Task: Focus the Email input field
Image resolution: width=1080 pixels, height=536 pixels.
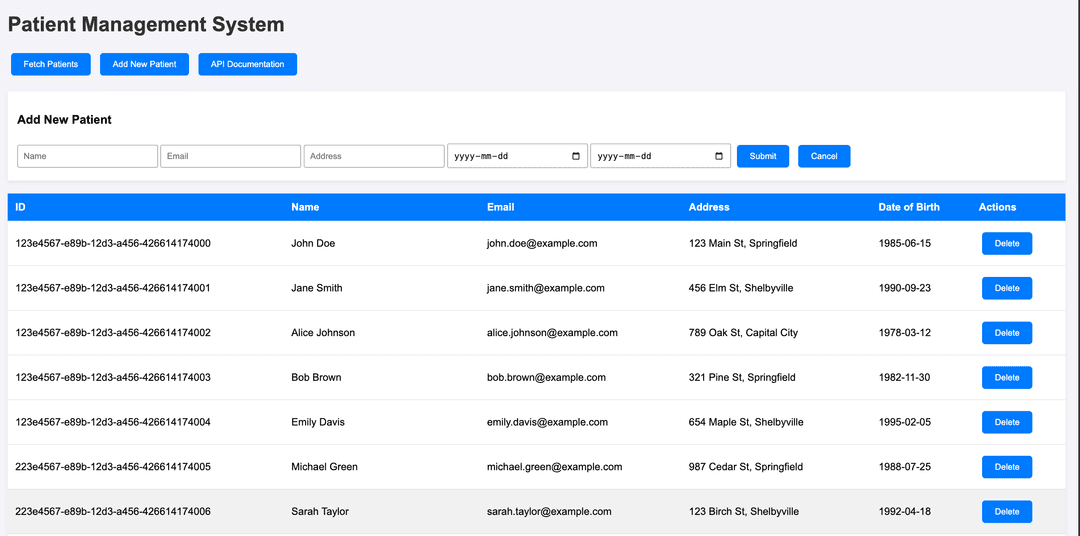Action: pyautogui.click(x=231, y=156)
